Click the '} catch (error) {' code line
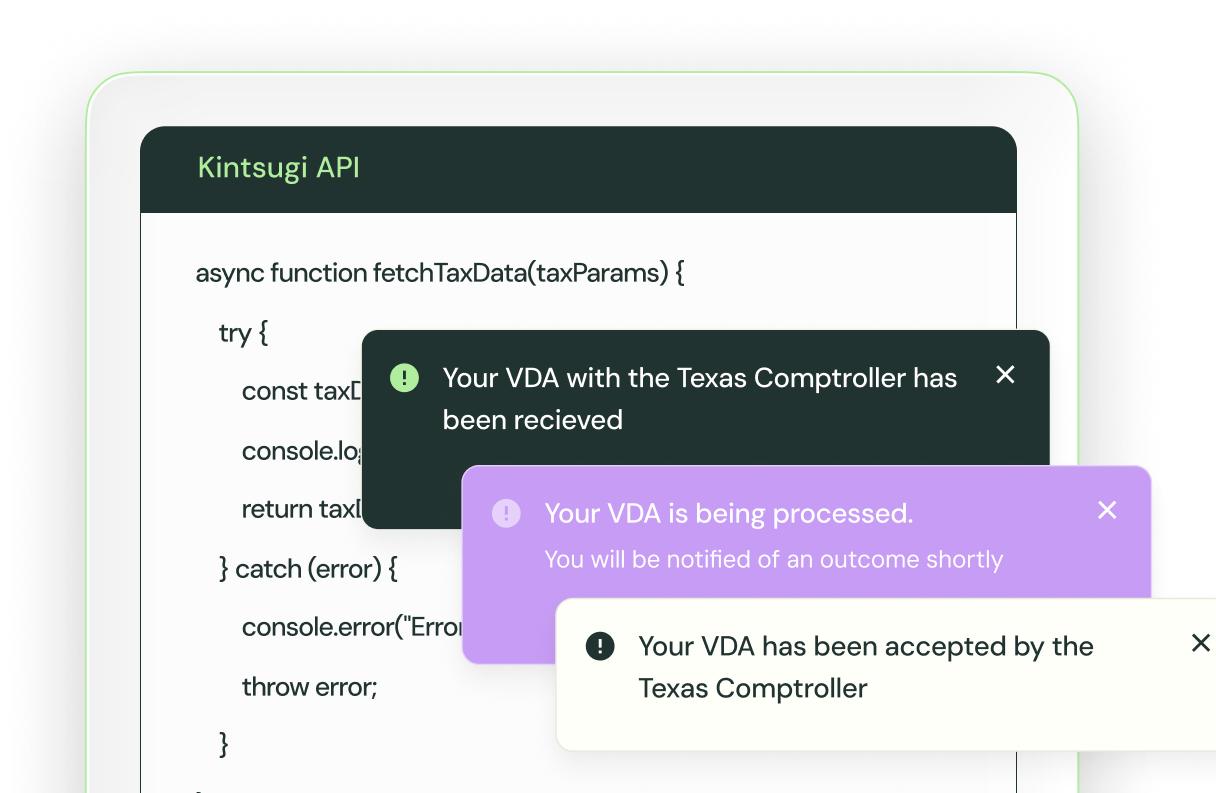The width and height of the screenshot is (1216, 793). click(308, 569)
